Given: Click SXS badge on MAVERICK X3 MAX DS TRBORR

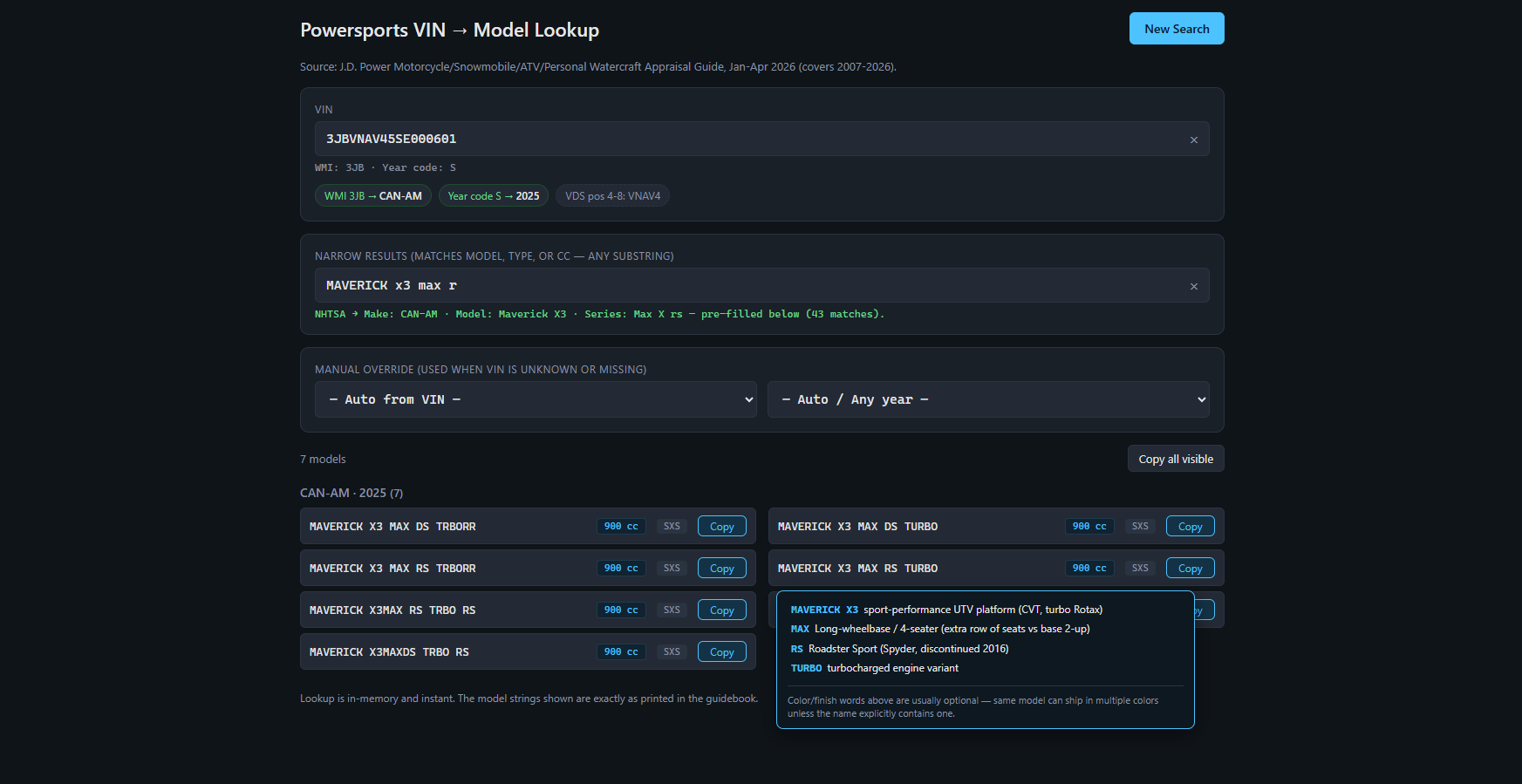Looking at the screenshot, I should pos(672,527).
